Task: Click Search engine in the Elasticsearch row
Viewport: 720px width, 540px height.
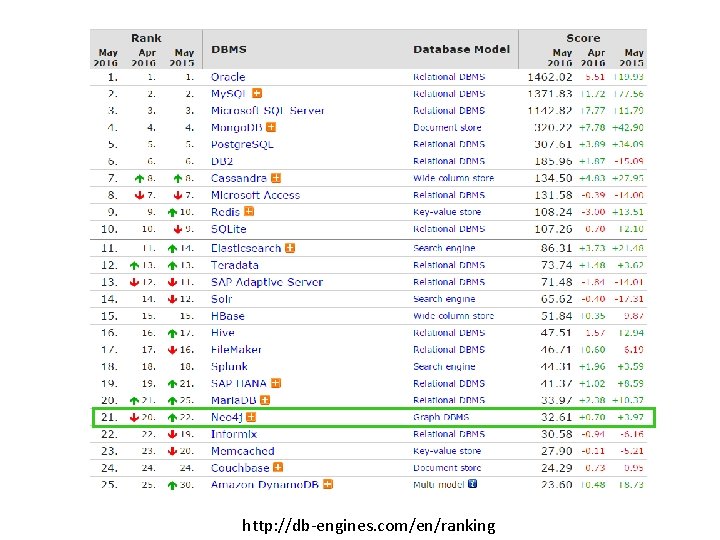Action: (444, 248)
